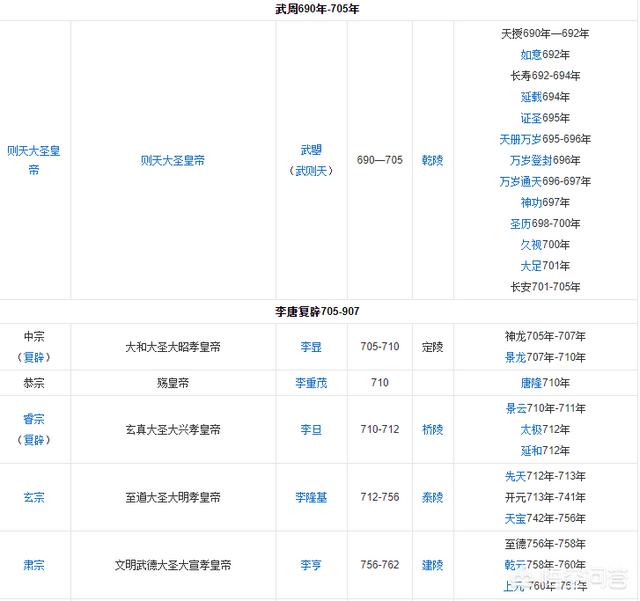Select the 690—705 reign years cell
640x601 pixels.
pos(380,160)
